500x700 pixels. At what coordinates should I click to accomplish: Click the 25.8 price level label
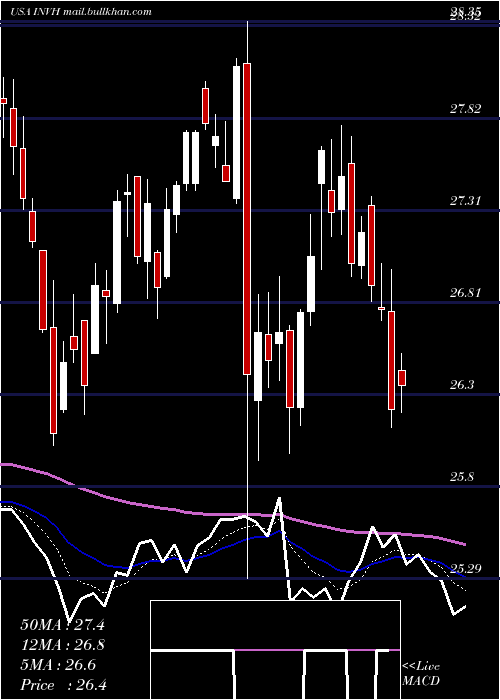coord(462,477)
